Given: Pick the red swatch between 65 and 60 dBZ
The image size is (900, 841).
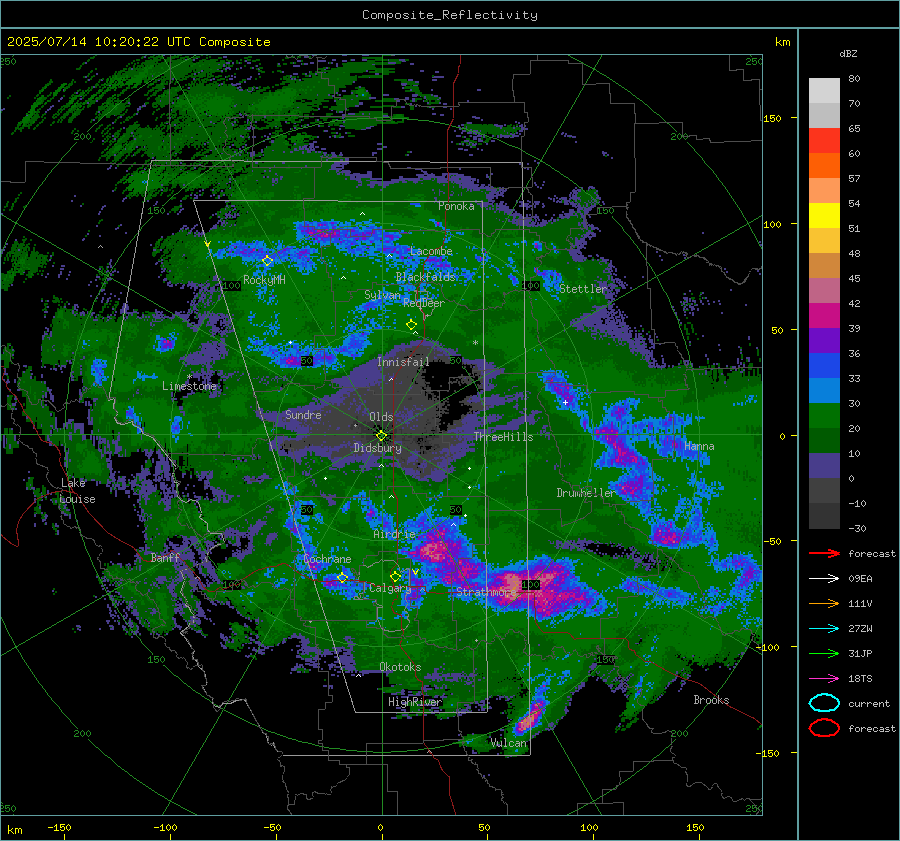Looking at the screenshot, I should [x=824, y=141].
